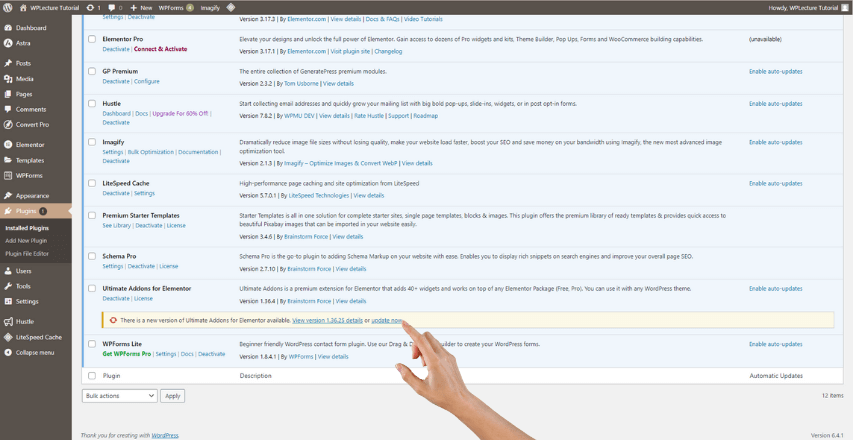Click the Convert Pro sidebar icon
This screenshot has height=440, width=853.
click(x=8, y=125)
